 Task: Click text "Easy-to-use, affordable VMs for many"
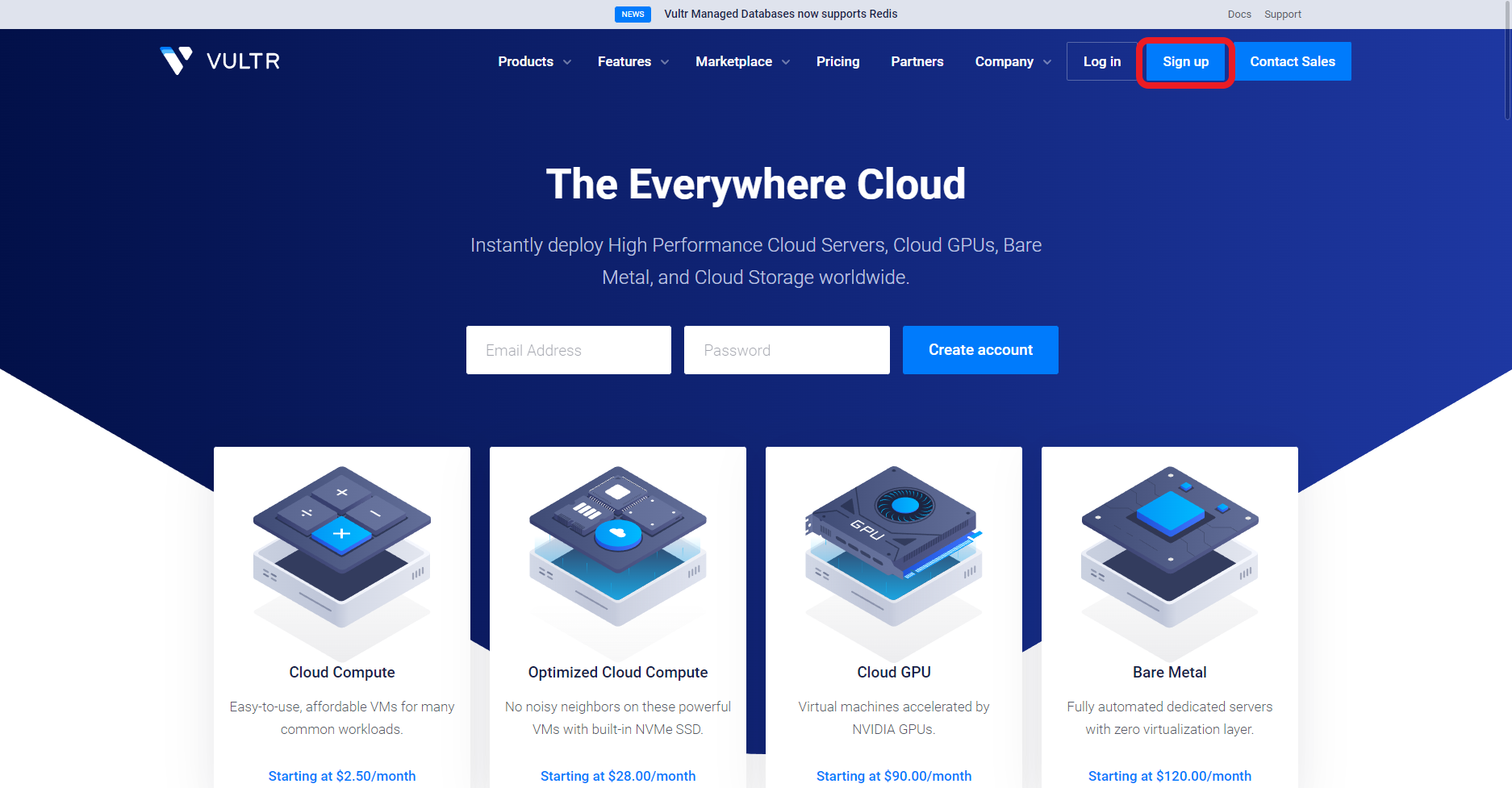tap(342, 707)
